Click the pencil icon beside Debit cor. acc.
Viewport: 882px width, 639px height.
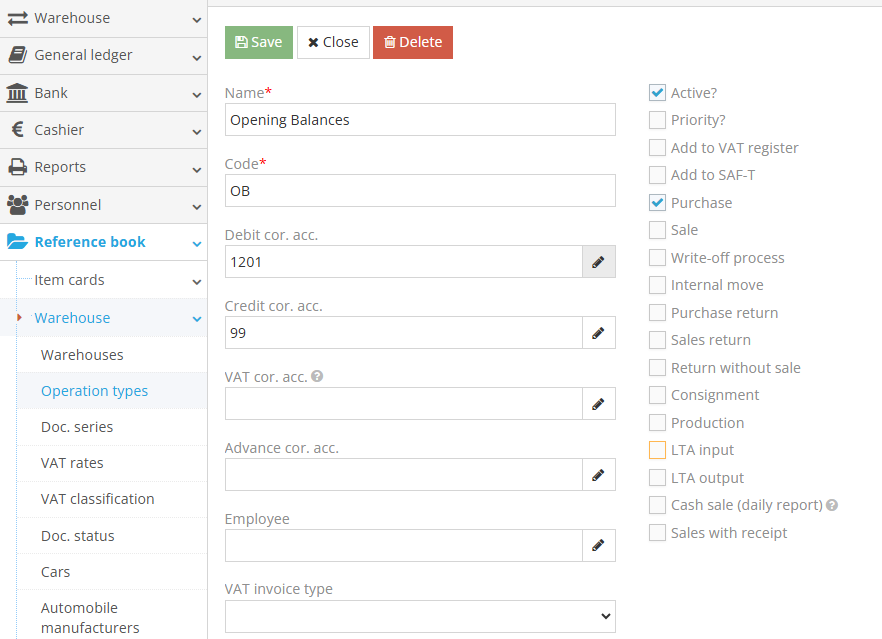coord(598,261)
